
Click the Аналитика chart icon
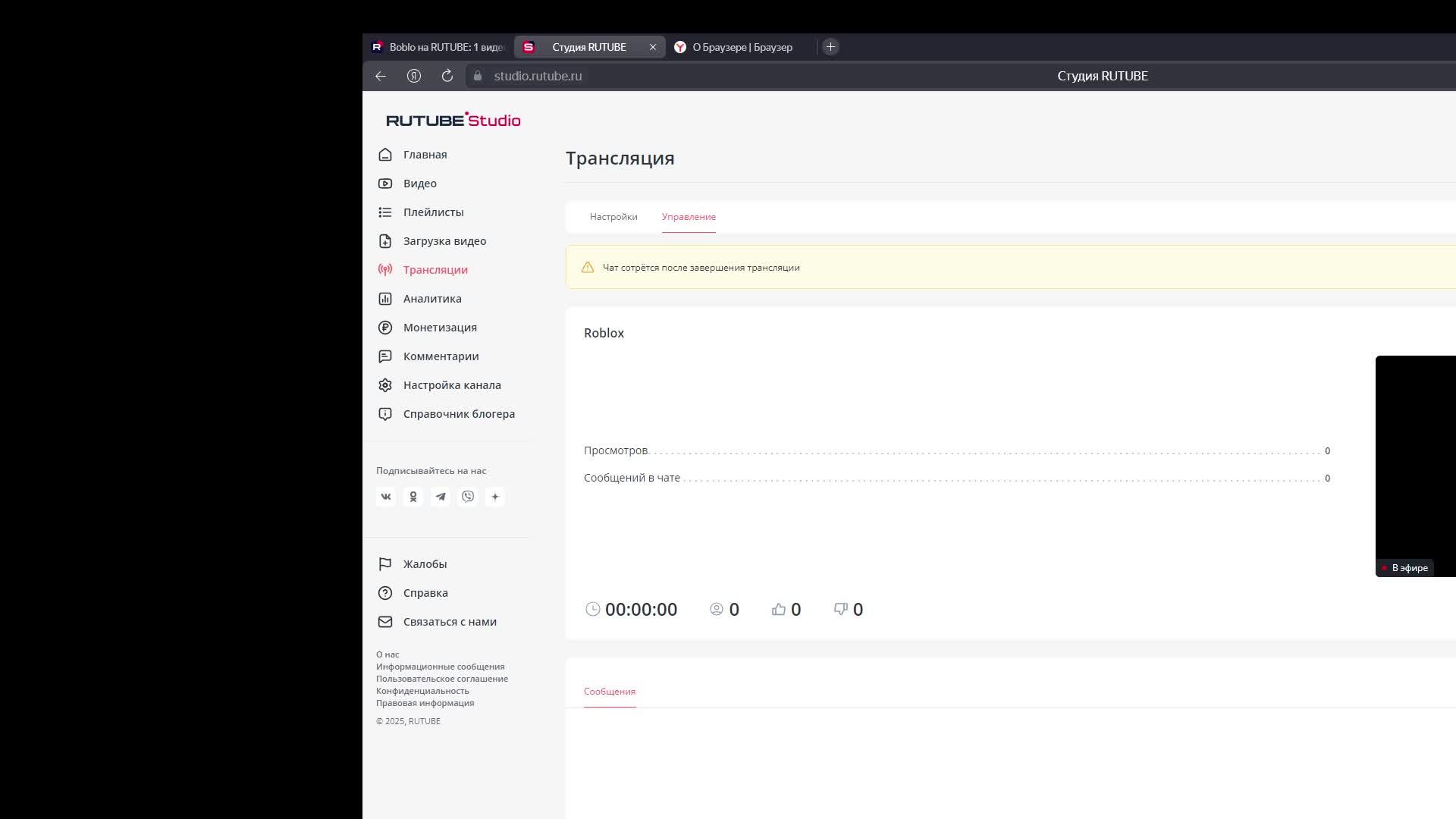[x=385, y=299]
